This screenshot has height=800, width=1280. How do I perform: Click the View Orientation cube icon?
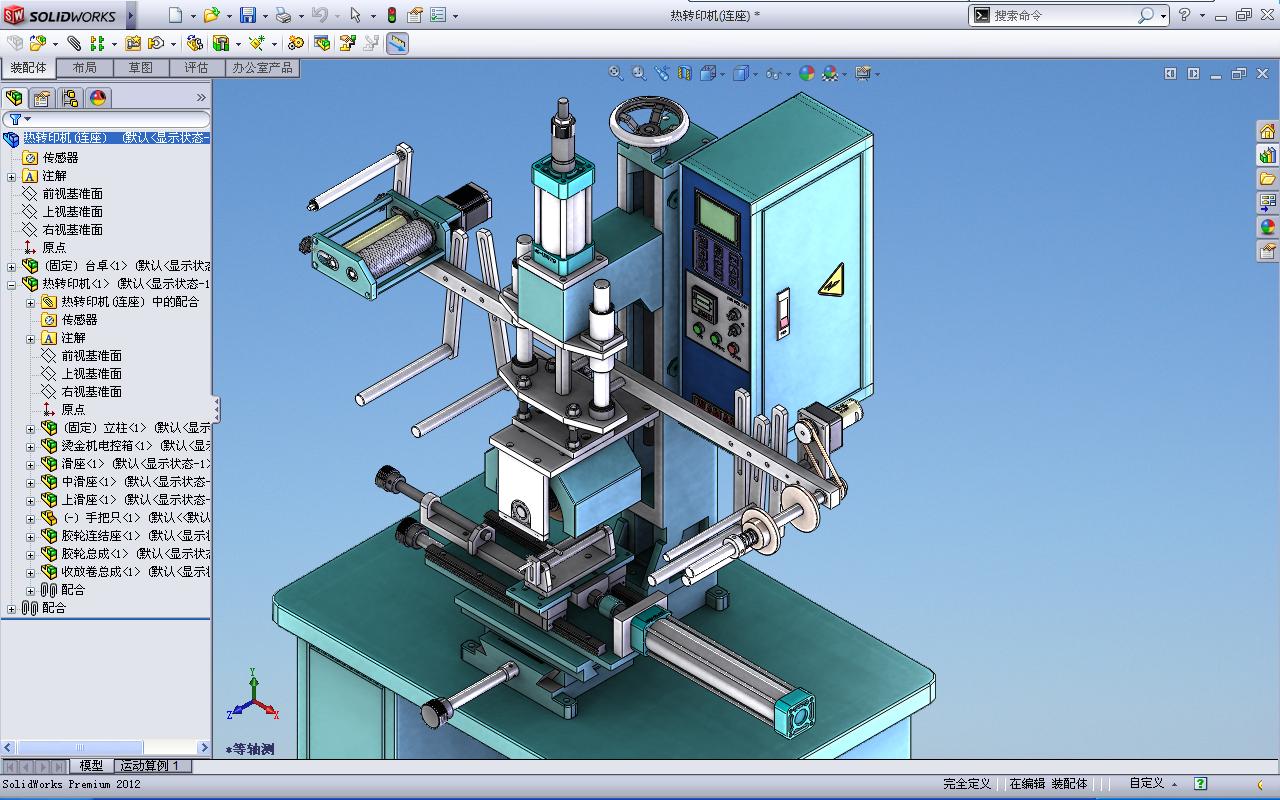click(x=708, y=73)
